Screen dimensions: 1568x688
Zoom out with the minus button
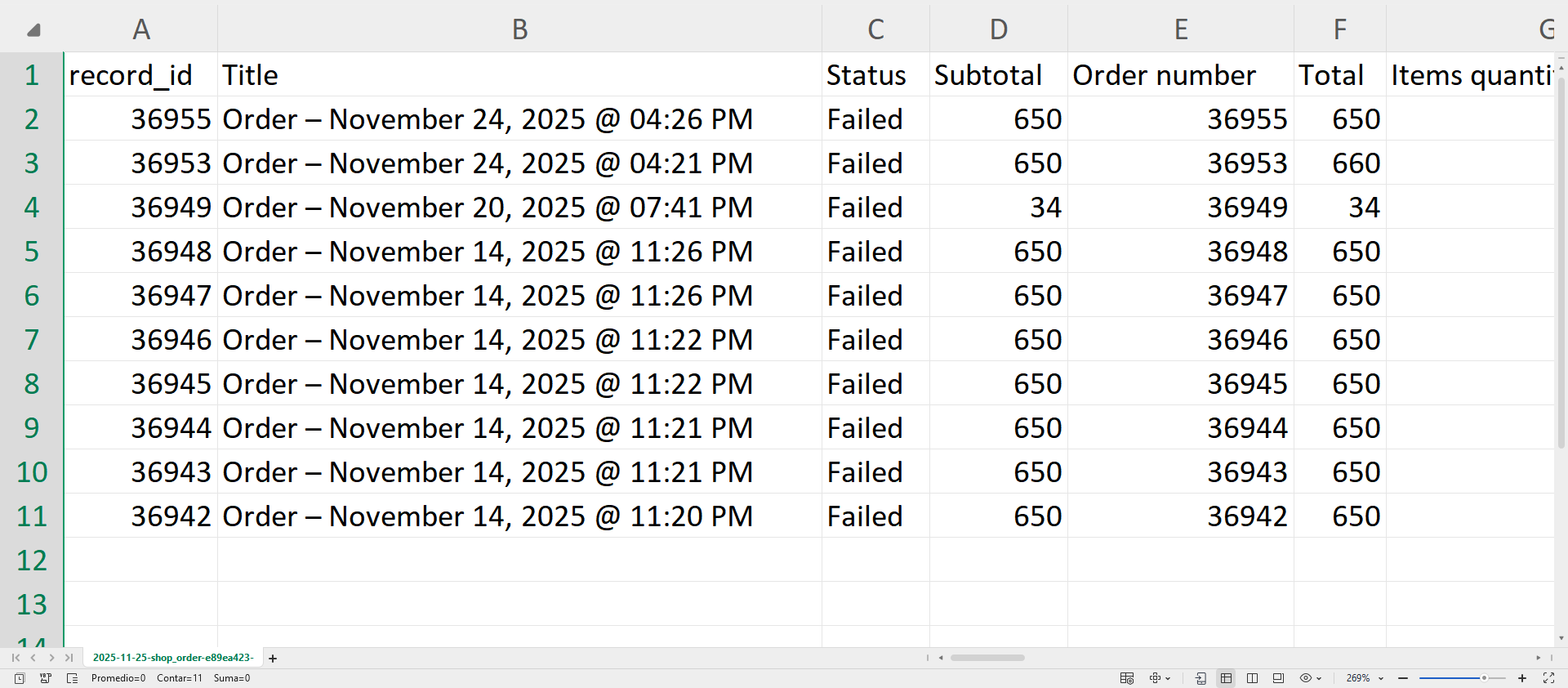[x=1403, y=678]
